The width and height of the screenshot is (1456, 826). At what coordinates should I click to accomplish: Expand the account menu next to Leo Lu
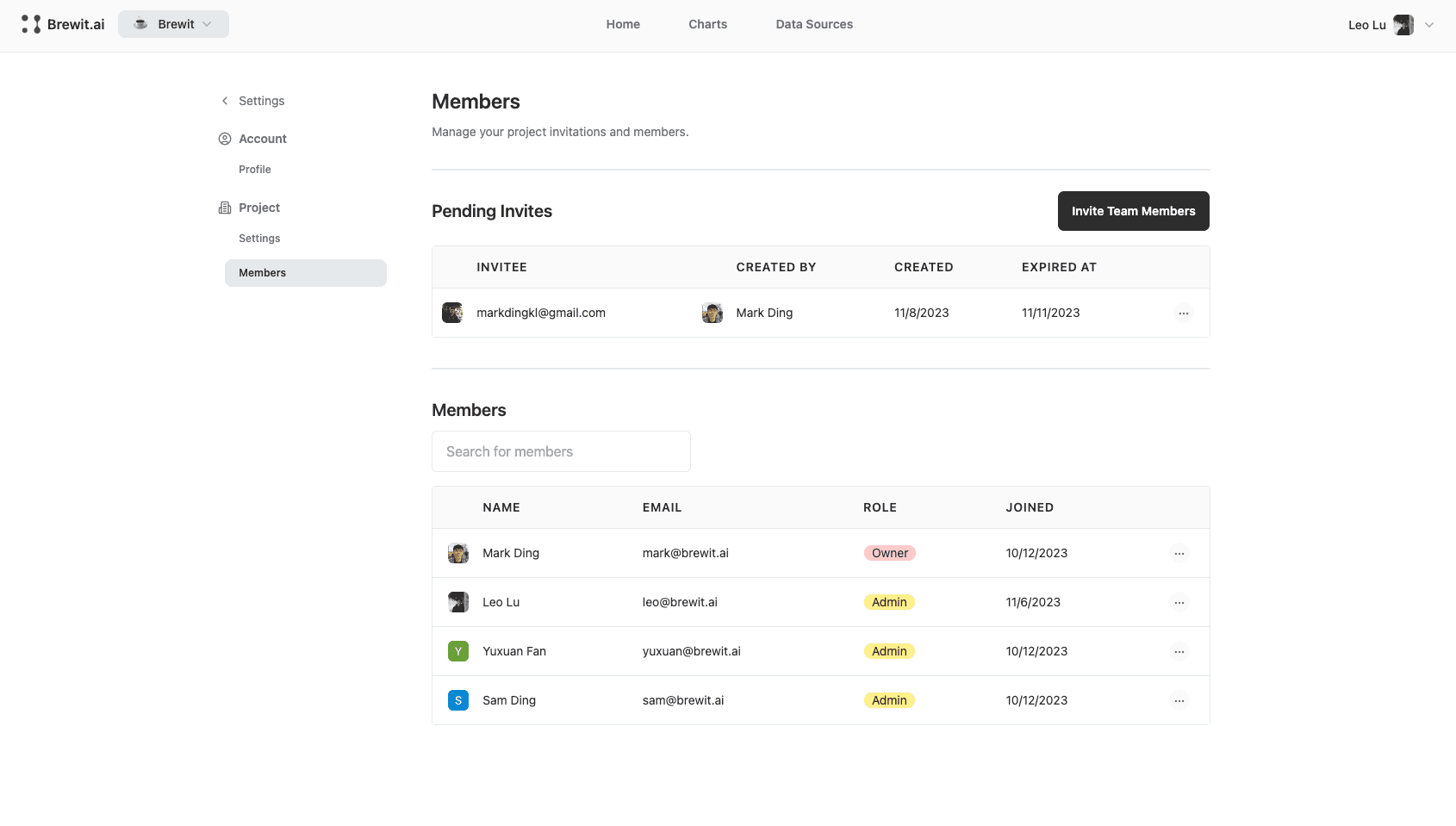click(x=1429, y=25)
